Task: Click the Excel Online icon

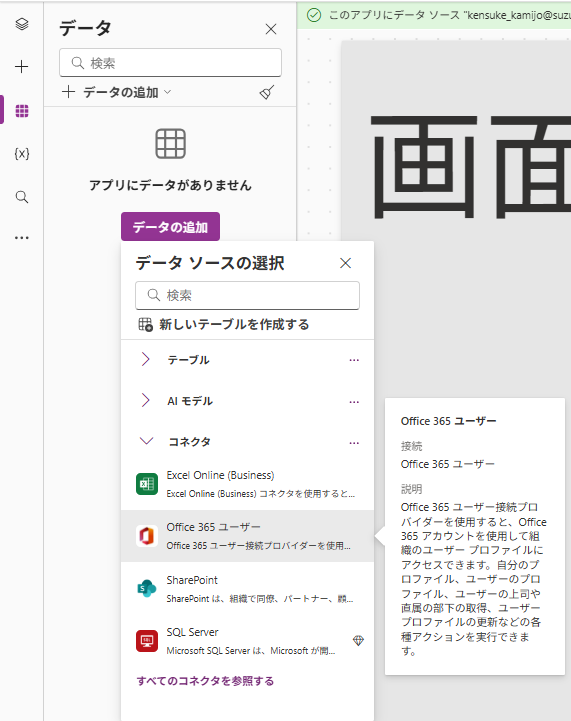Action: click(x=147, y=484)
